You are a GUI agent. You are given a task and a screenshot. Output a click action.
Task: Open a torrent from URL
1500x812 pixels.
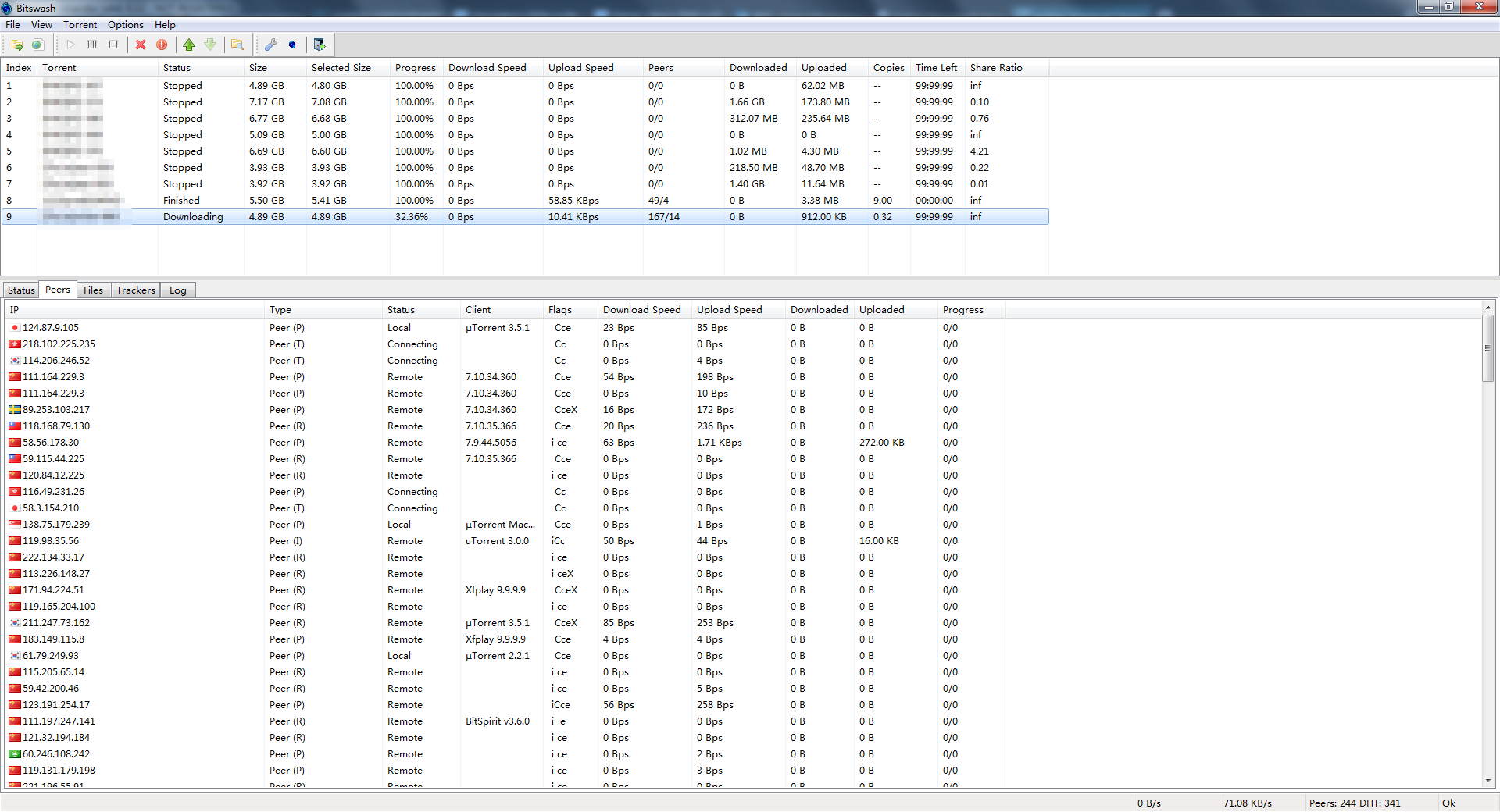(37, 45)
